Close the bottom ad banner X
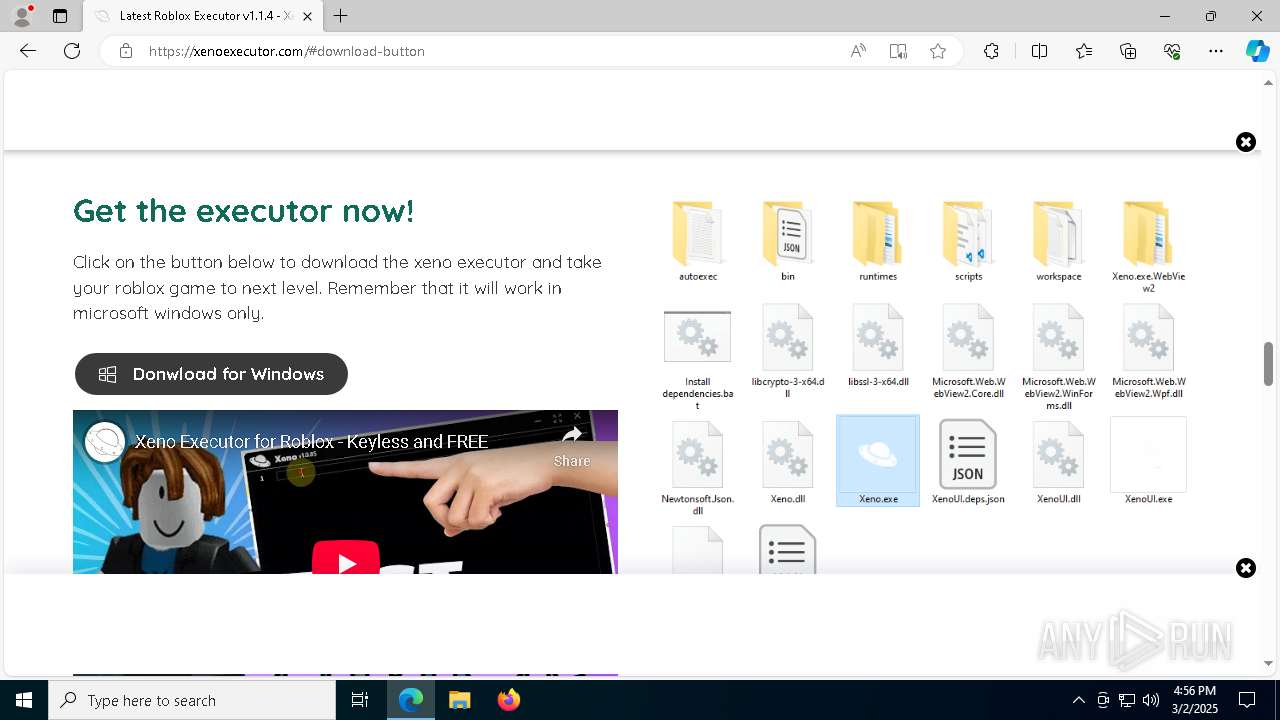The width and height of the screenshot is (1280, 720). tap(1245, 568)
